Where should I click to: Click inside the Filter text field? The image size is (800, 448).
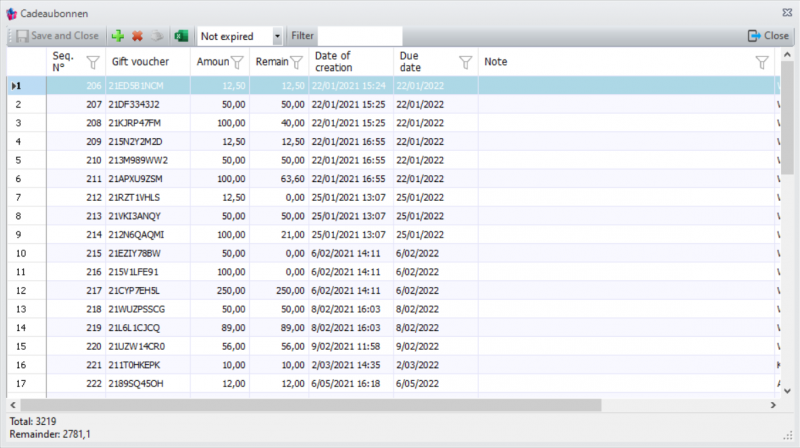pos(359,36)
